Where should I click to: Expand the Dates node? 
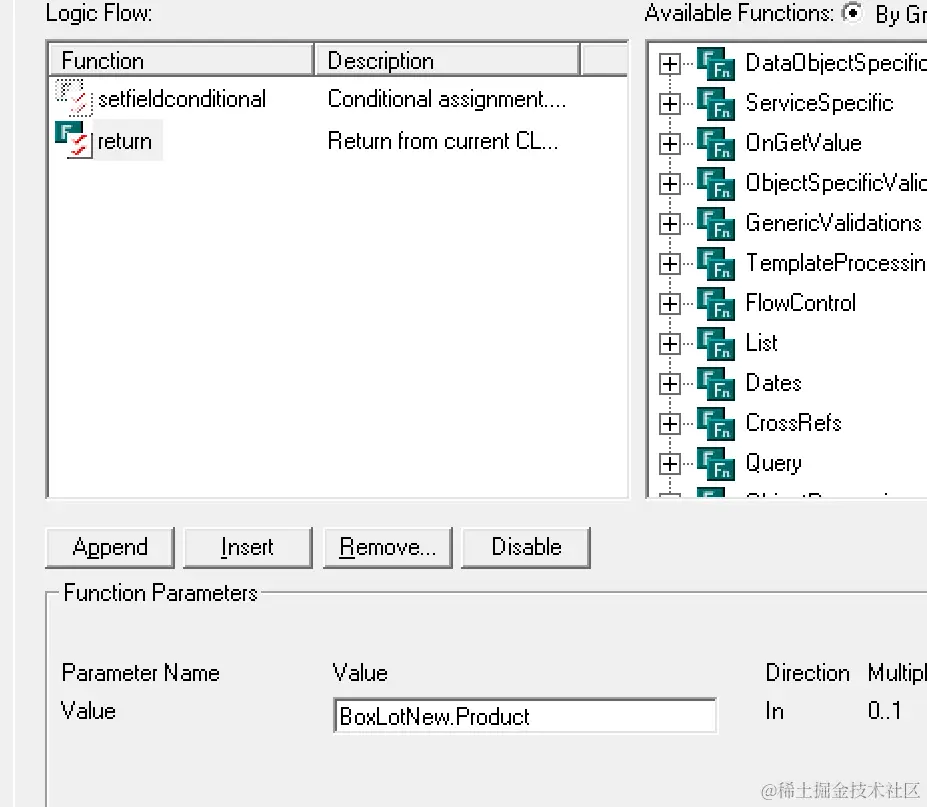click(x=669, y=384)
